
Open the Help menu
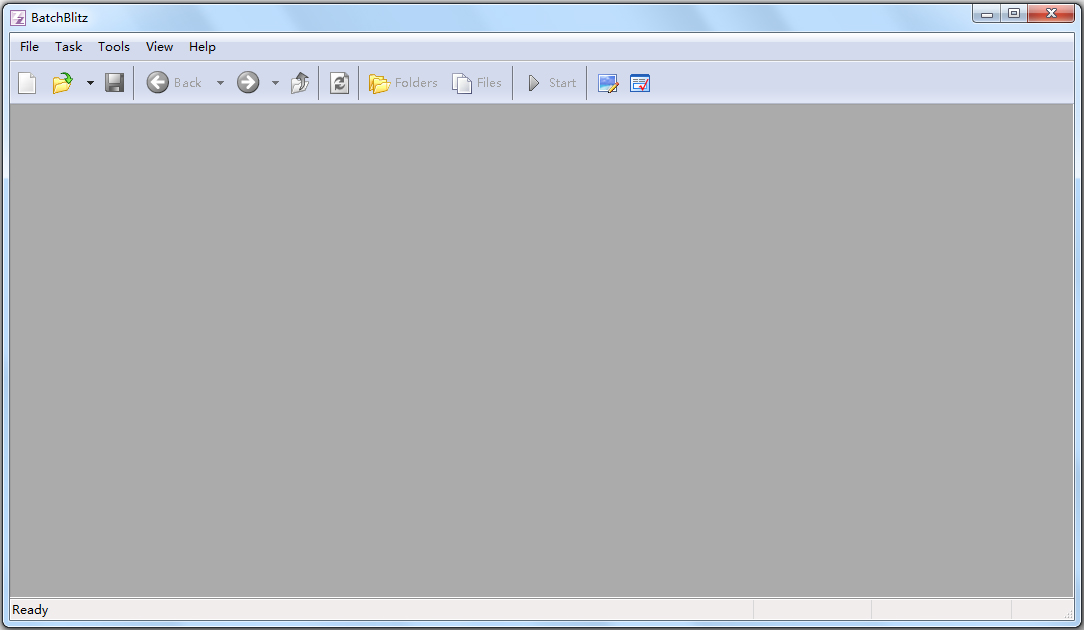pos(202,46)
